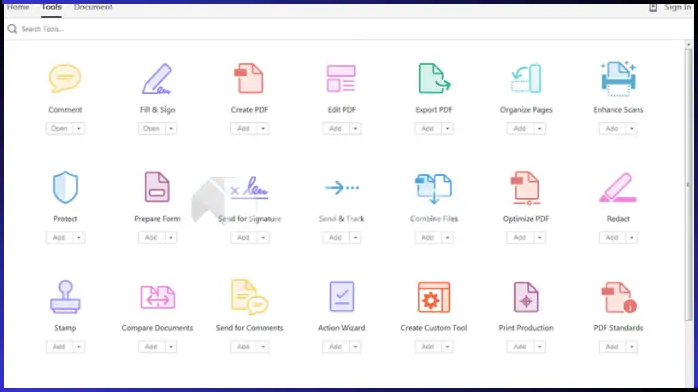Screen dimensions: 698x392
Task: Switch to the Home tab
Action: (18, 7)
